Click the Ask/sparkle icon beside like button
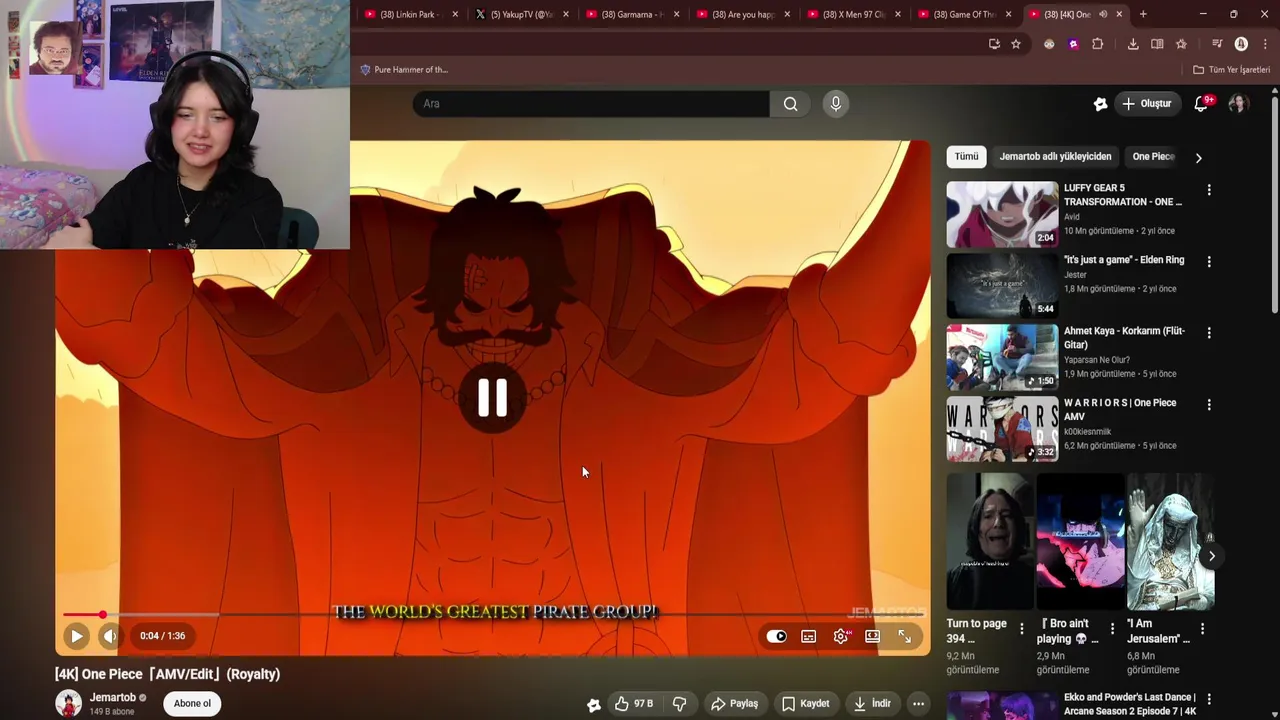 point(593,704)
